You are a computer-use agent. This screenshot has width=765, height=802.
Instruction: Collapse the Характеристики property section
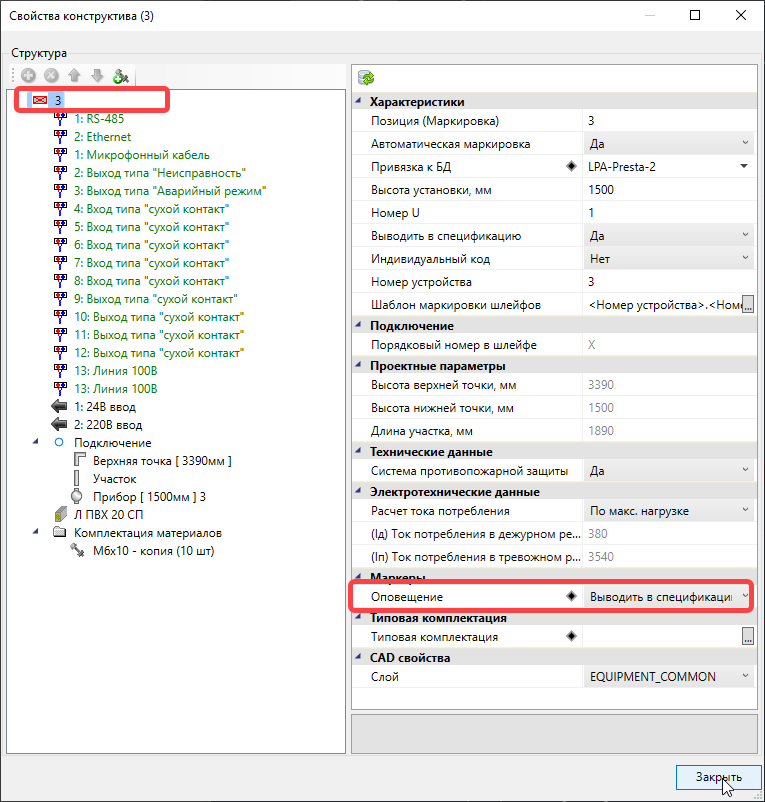click(360, 102)
